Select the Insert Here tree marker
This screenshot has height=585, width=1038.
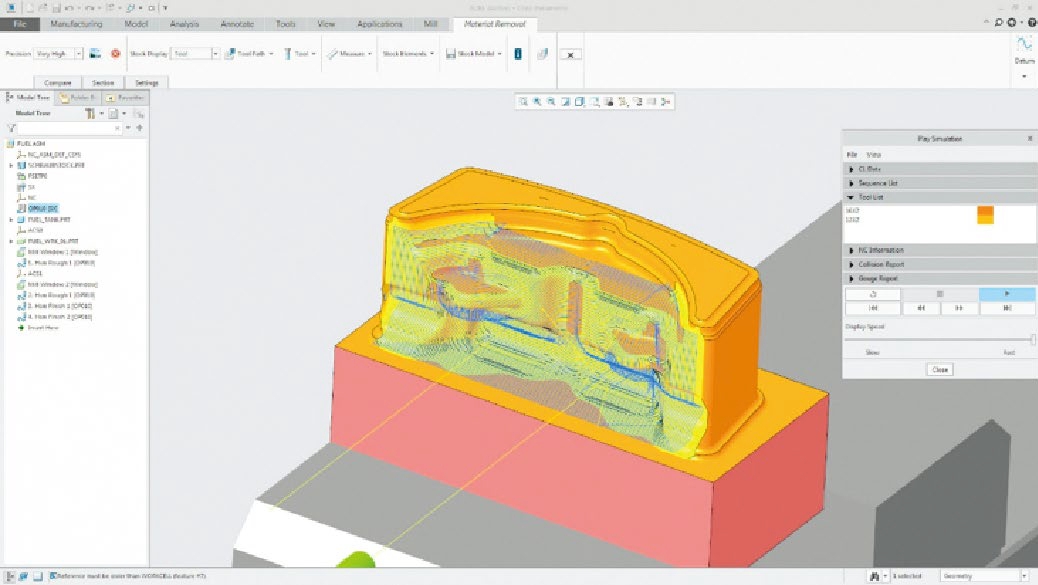point(38,328)
